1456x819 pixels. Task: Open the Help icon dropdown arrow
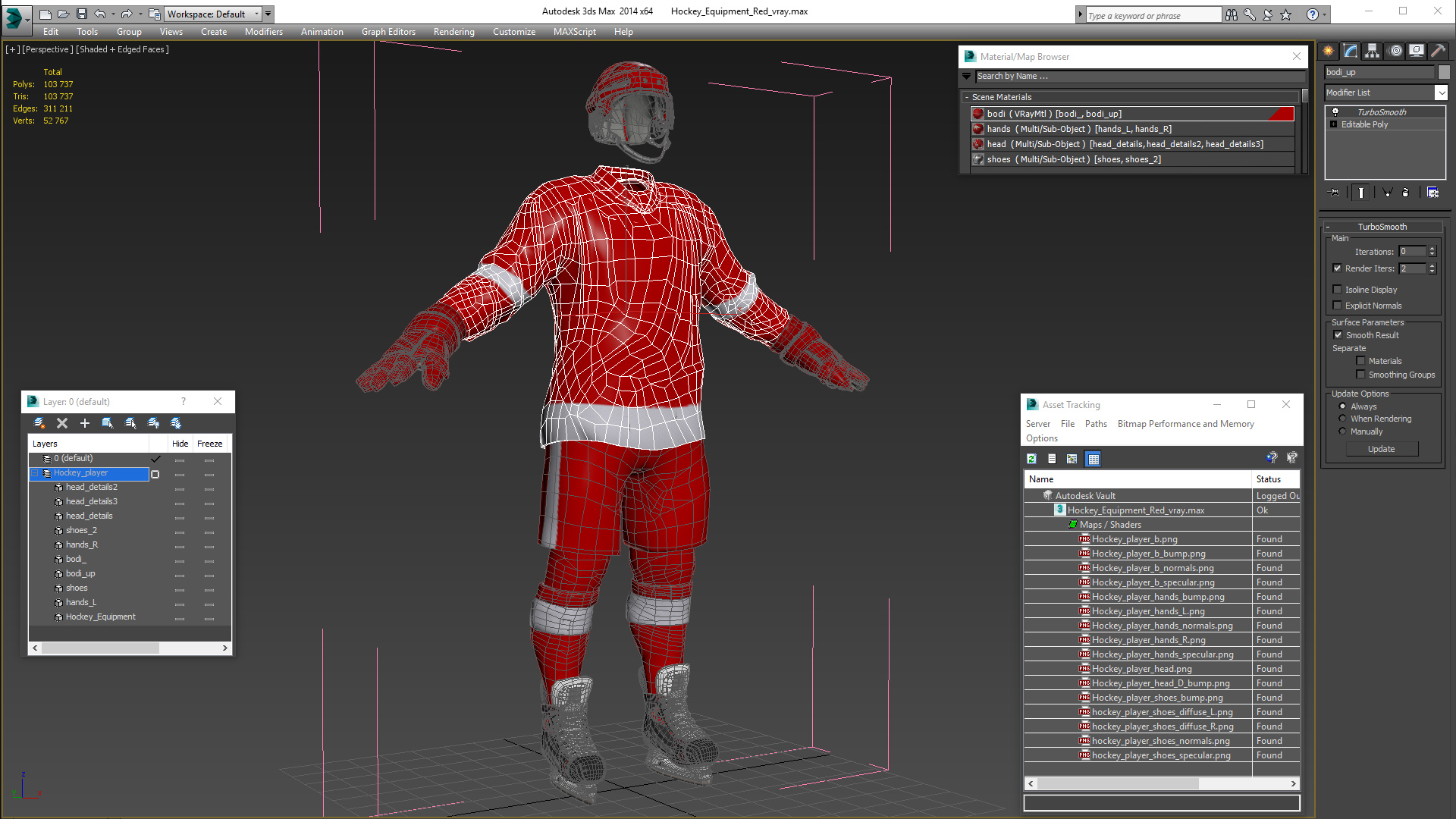pyautogui.click(x=1325, y=14)
